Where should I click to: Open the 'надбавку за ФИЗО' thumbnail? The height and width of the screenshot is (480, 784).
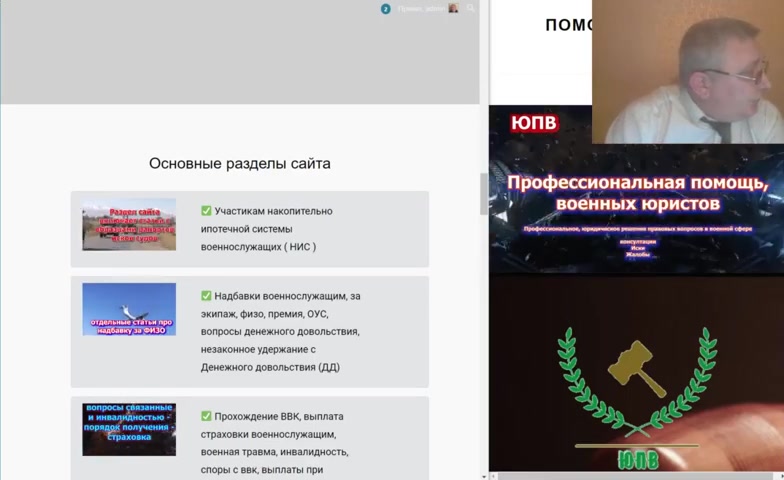(129, 309)
